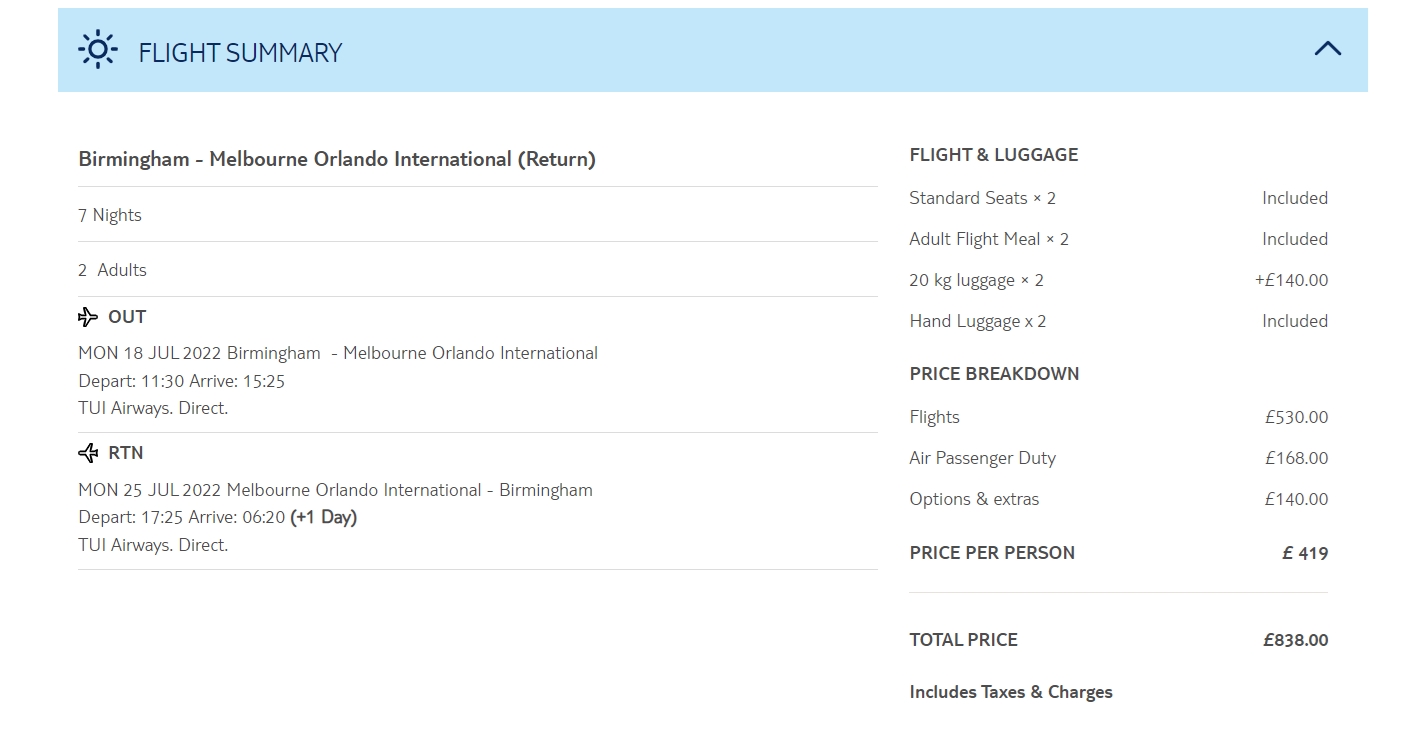
Task: Click the £838.00 total price amount
Action: point(1295,640)
